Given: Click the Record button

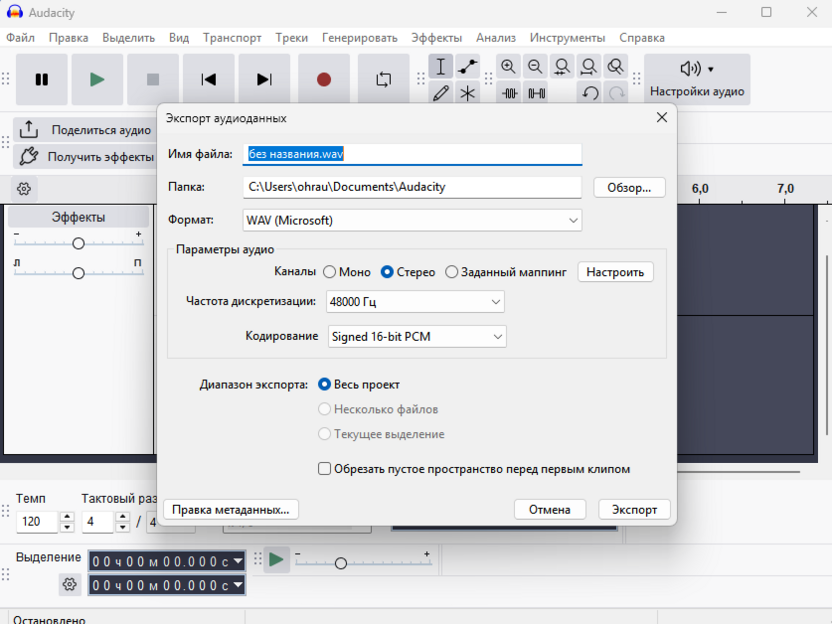Looking at the screenshot, I should point(323,80).
